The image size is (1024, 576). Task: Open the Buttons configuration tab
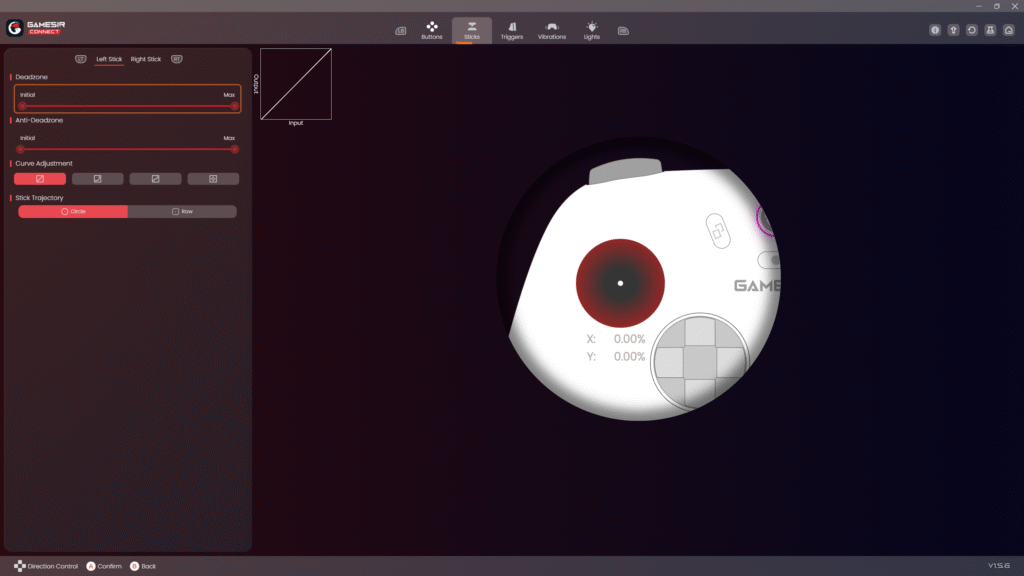(432, 31)
